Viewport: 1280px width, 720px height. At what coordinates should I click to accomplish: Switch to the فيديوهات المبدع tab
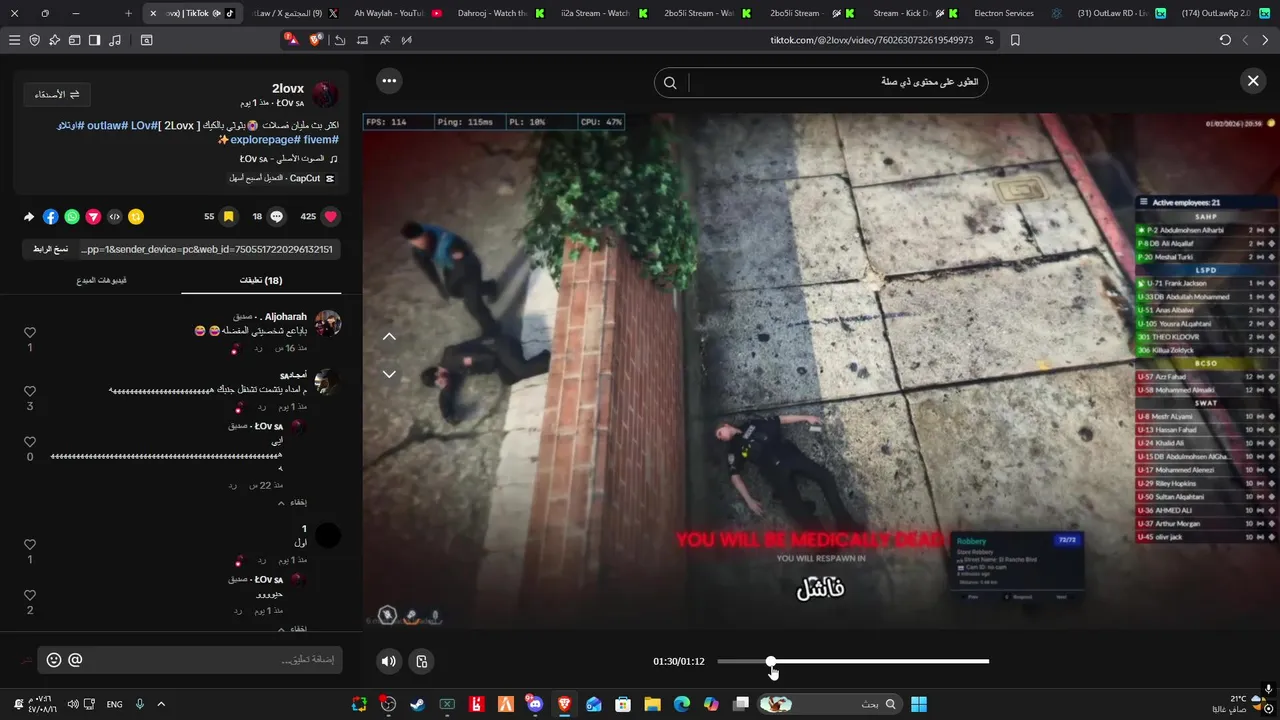click(x=101, y=281)
